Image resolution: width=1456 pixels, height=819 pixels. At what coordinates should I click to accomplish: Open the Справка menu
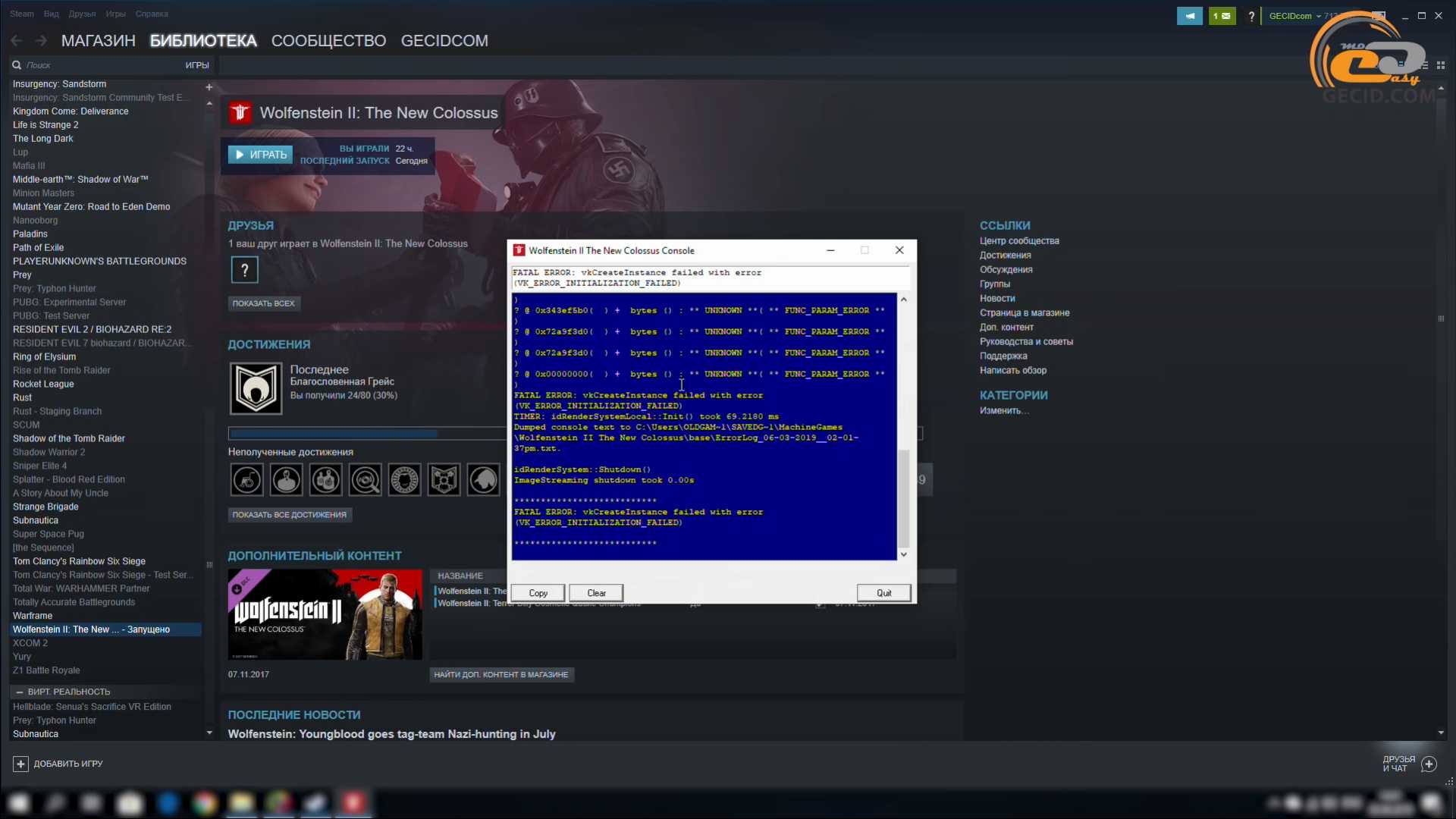tap(152, 14)
